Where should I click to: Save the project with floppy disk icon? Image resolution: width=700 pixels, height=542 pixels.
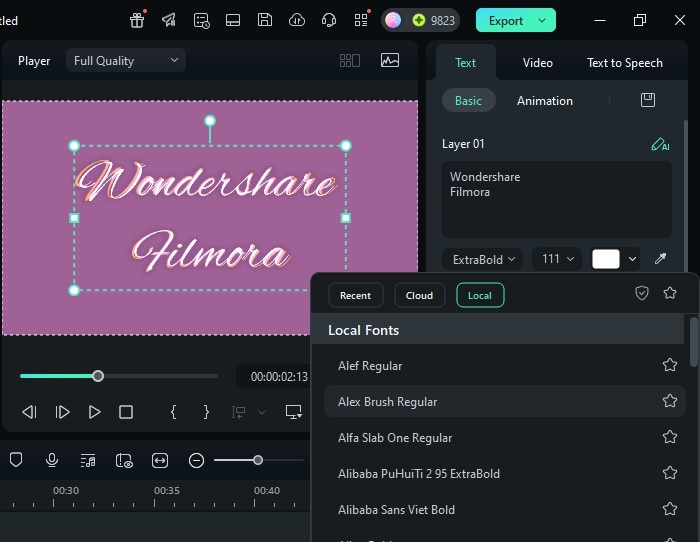click(265, 20)
